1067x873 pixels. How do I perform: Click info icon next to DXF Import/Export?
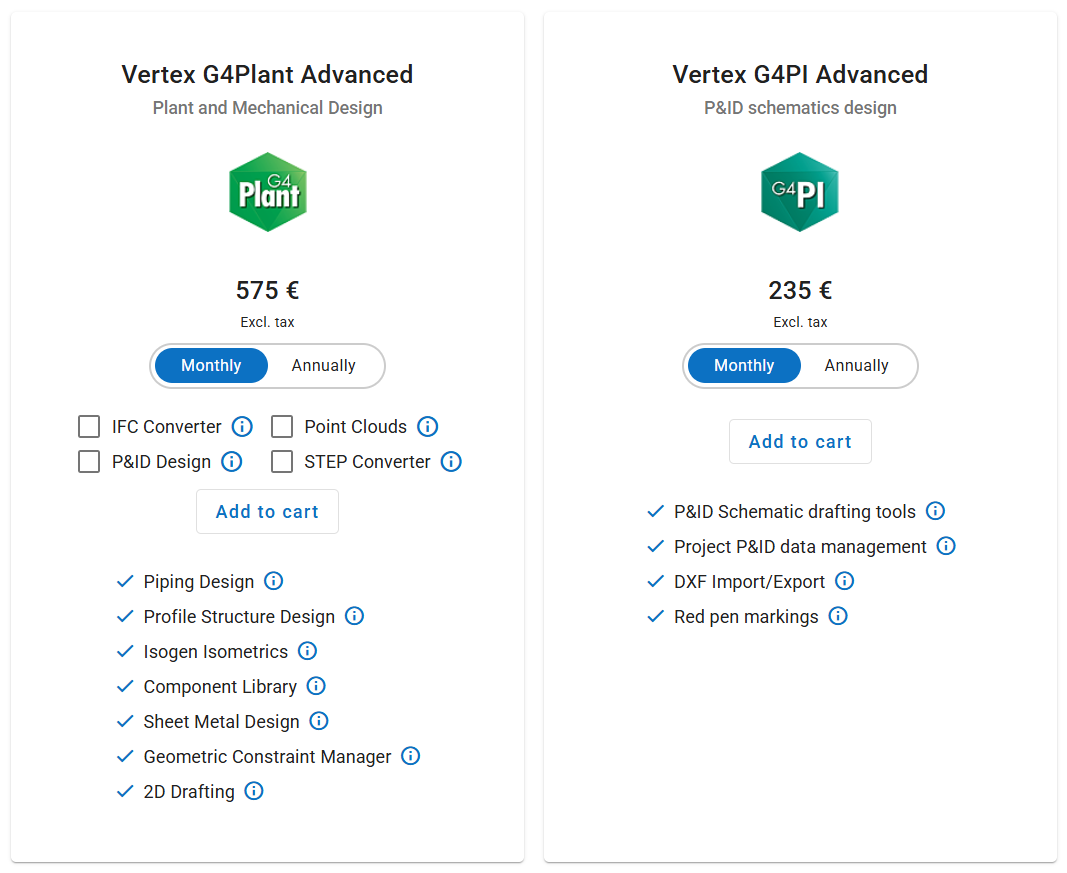point(844,581)
